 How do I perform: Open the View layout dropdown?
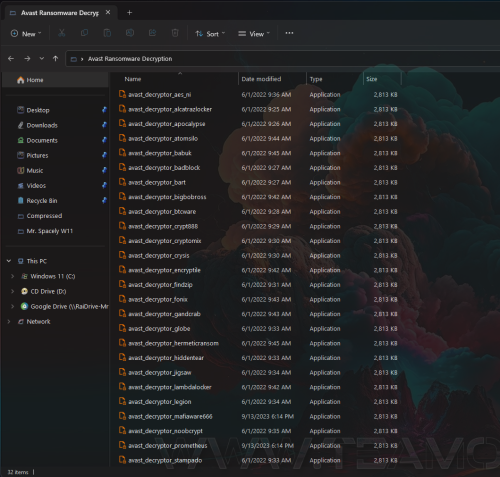(254, 34)
